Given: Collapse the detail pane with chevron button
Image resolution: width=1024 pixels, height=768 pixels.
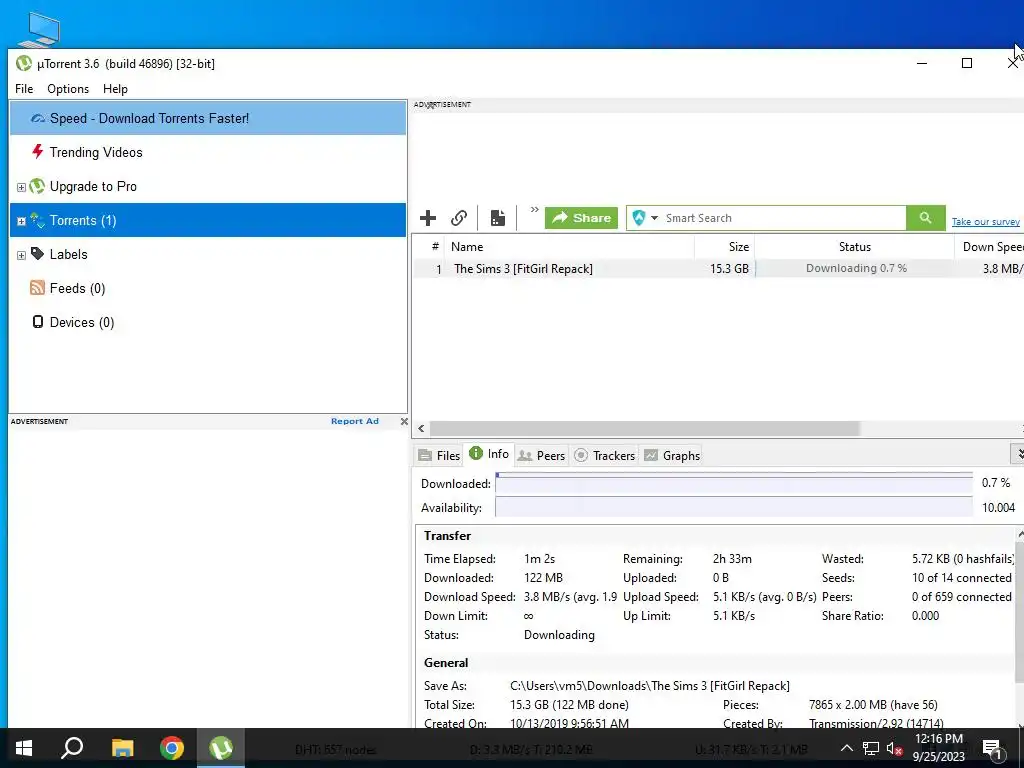Looking at the screenshot, I should [1017, 454].
